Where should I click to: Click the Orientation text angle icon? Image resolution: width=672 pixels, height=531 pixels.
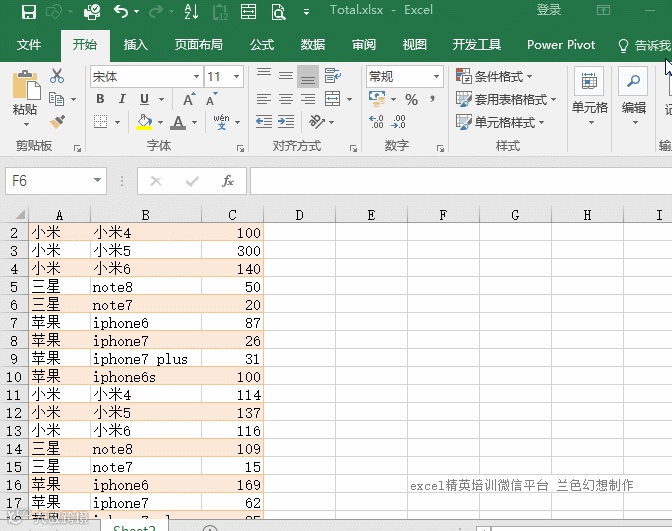coord(318,122)
